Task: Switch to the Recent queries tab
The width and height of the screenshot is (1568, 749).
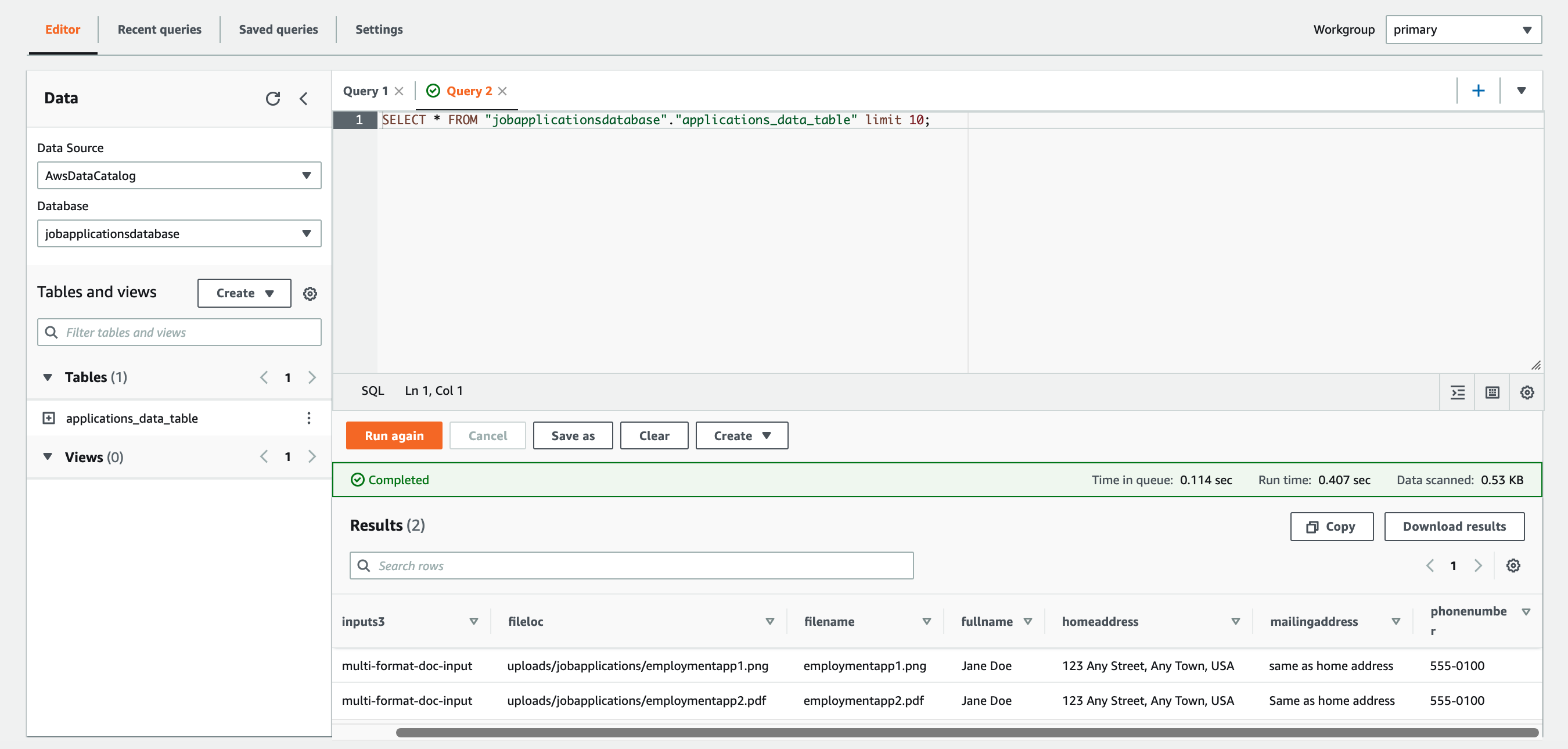Action: tap(160, 30)
